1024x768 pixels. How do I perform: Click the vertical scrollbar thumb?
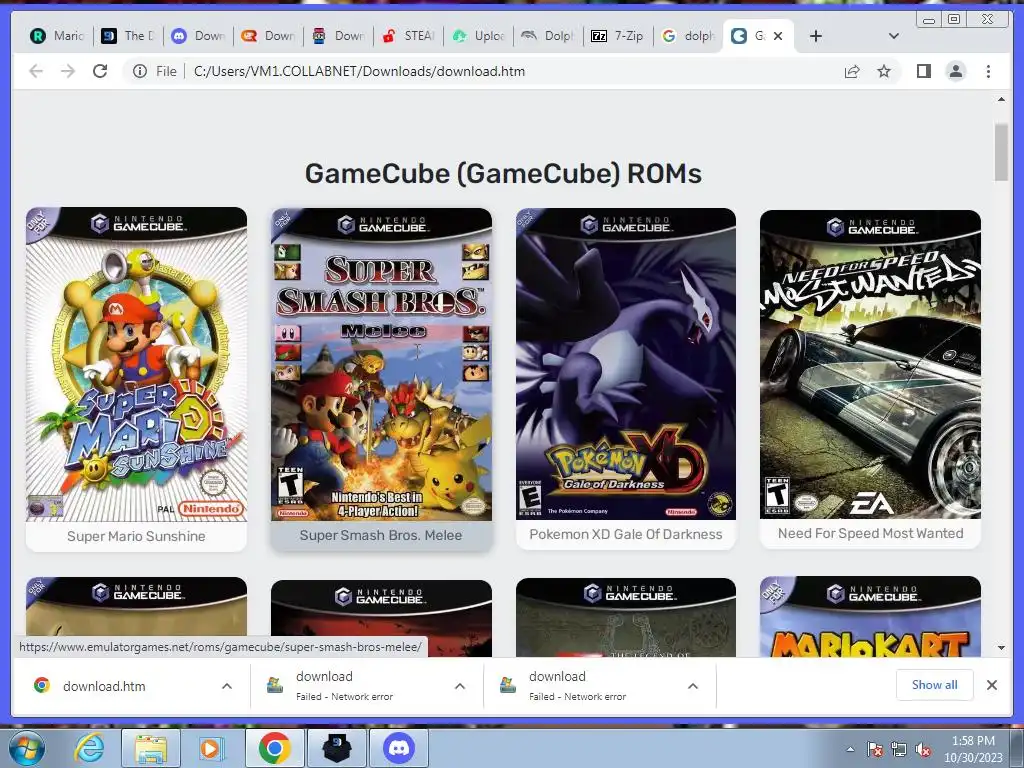coord(1001,152)
